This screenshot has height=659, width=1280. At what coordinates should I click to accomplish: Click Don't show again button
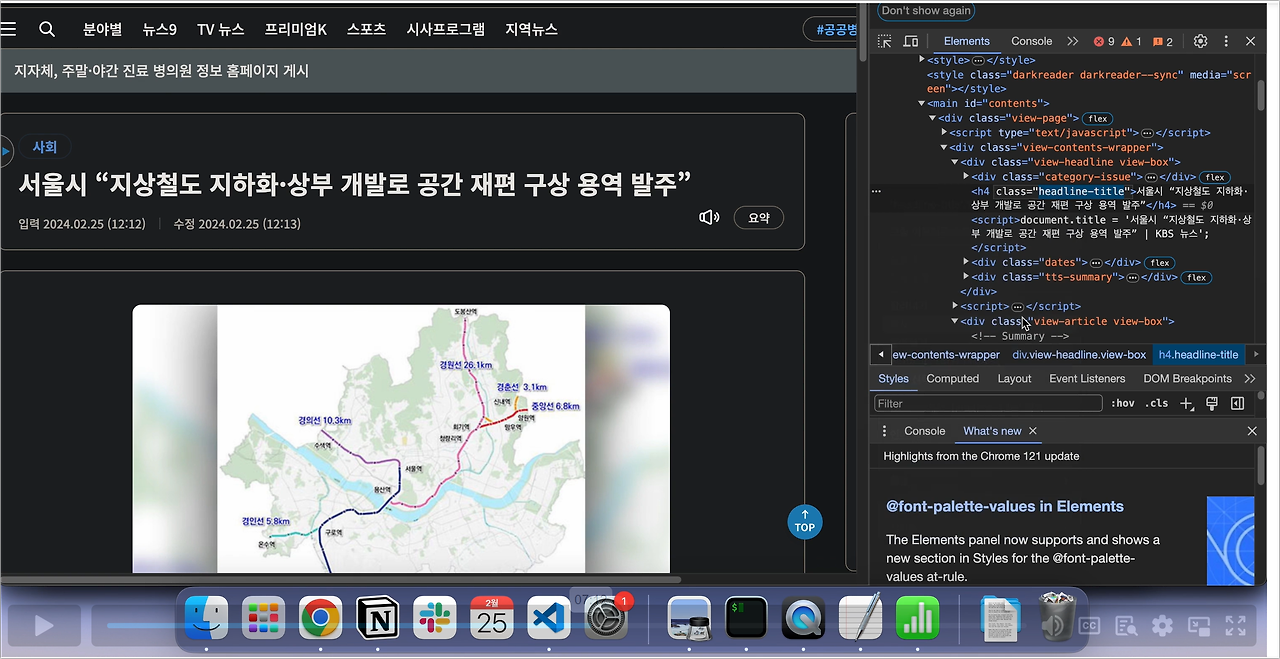(x=925, y=10)
